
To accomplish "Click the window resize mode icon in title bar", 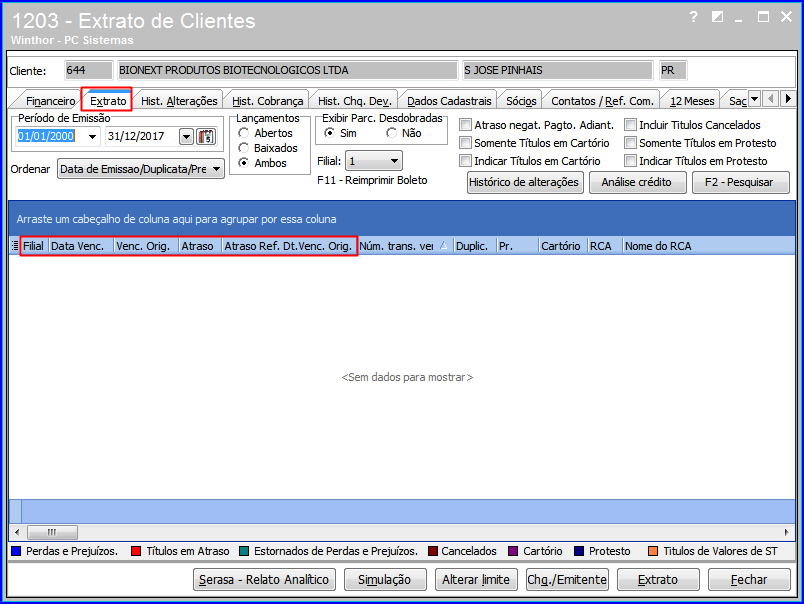I will pos(717,17).
